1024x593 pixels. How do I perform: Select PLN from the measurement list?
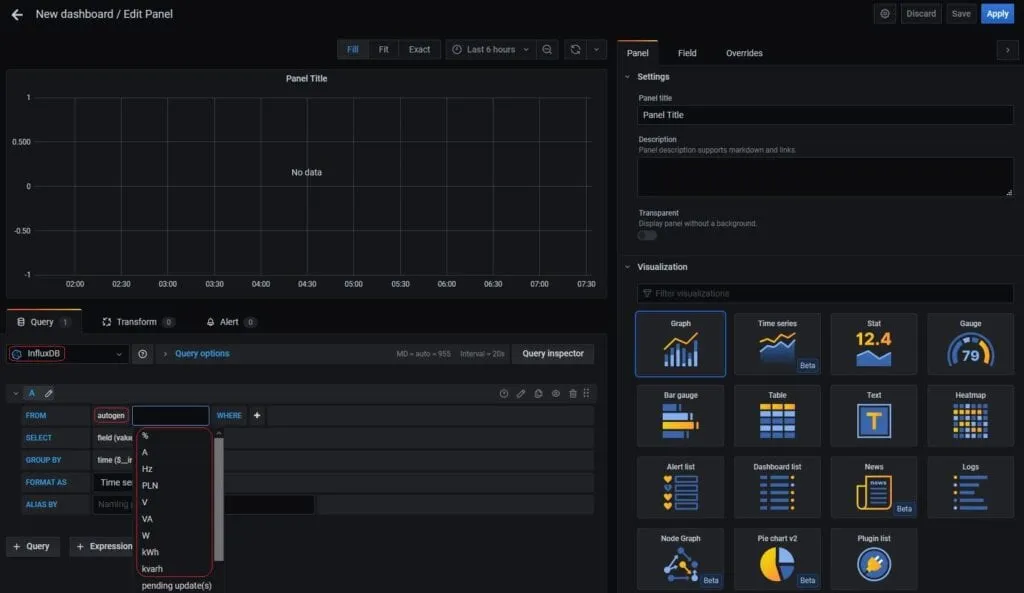[150, 486]
